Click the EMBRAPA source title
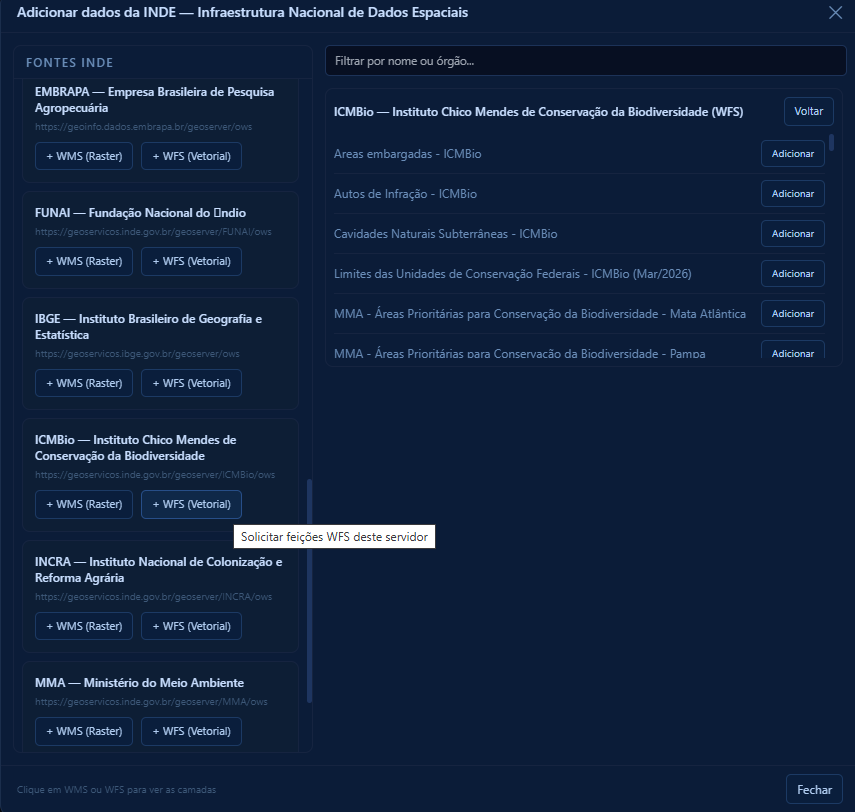The height and width of the screenshot is (812, 855). click(x=154, y=100)
